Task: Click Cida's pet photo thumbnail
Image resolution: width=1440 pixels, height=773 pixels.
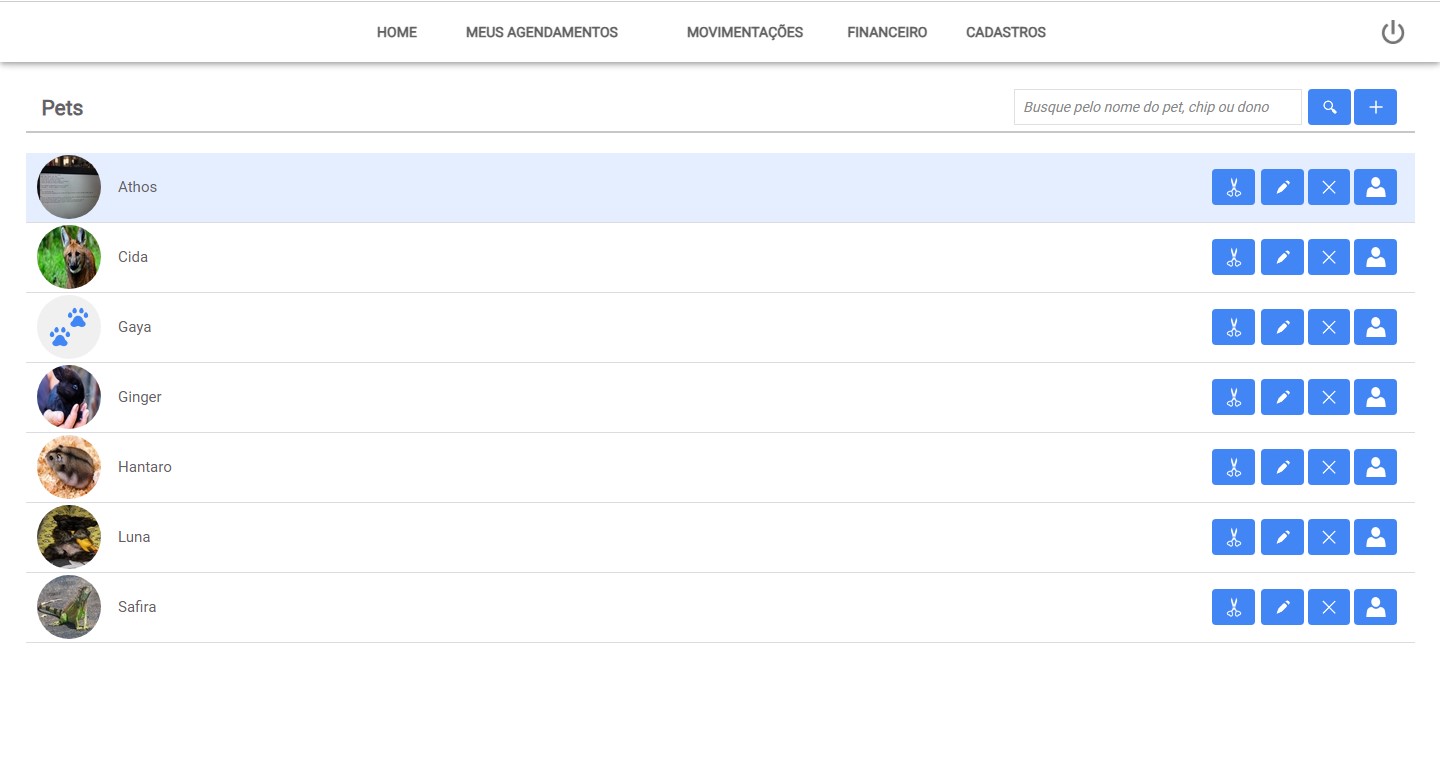Action: (69, 257)
